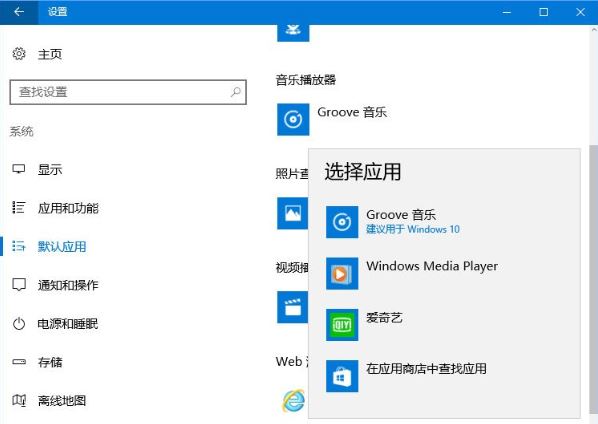
Task: Click the Store shopping bag icon
Action: 342,376
